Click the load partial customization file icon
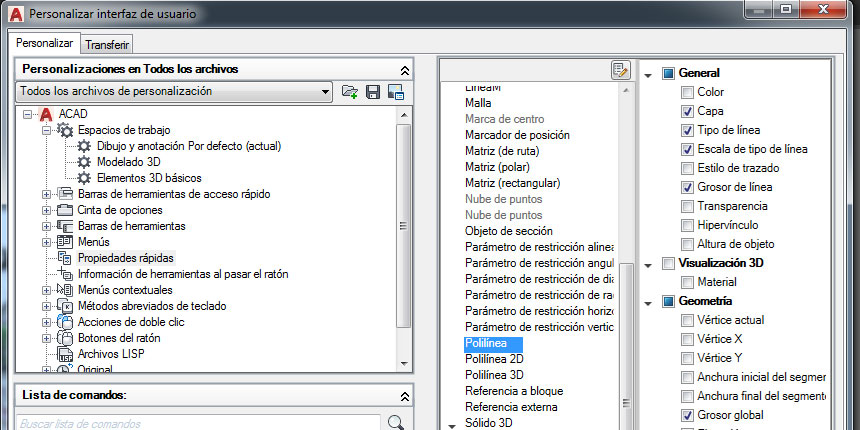This screenshot has width=860, height=430. (349, 92)
